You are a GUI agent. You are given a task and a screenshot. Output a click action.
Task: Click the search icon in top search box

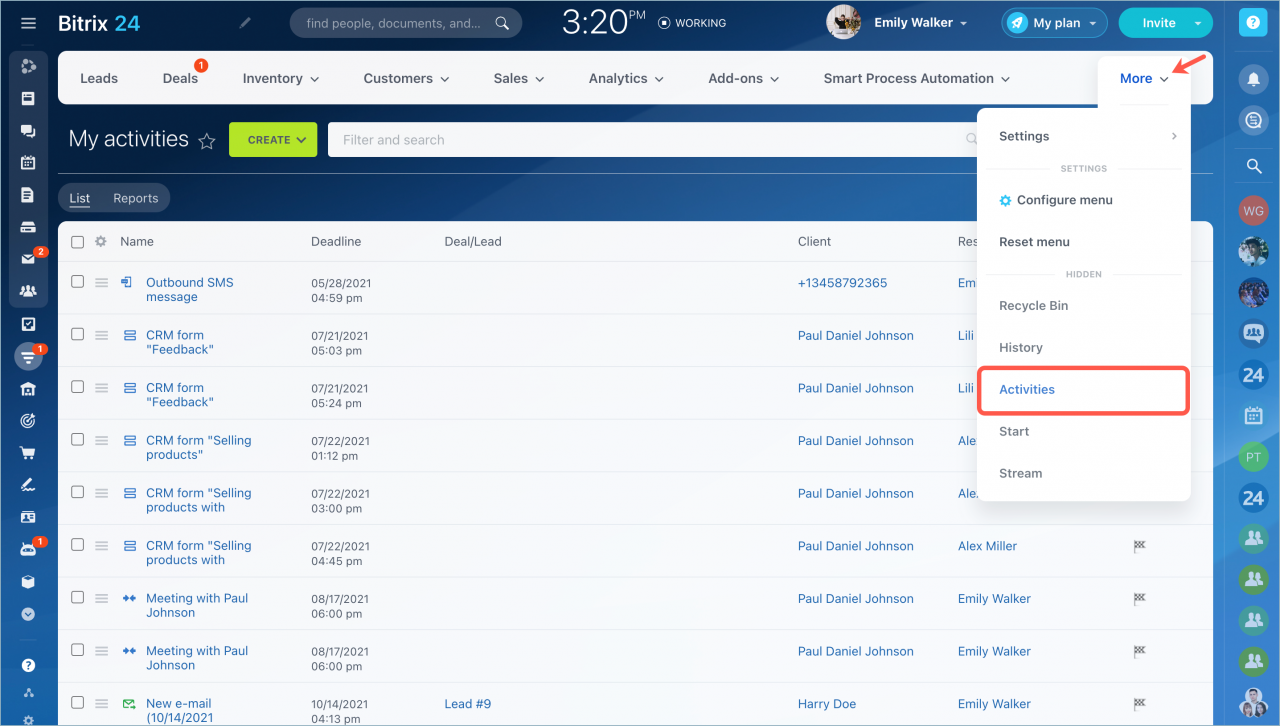tap(502, 23)
